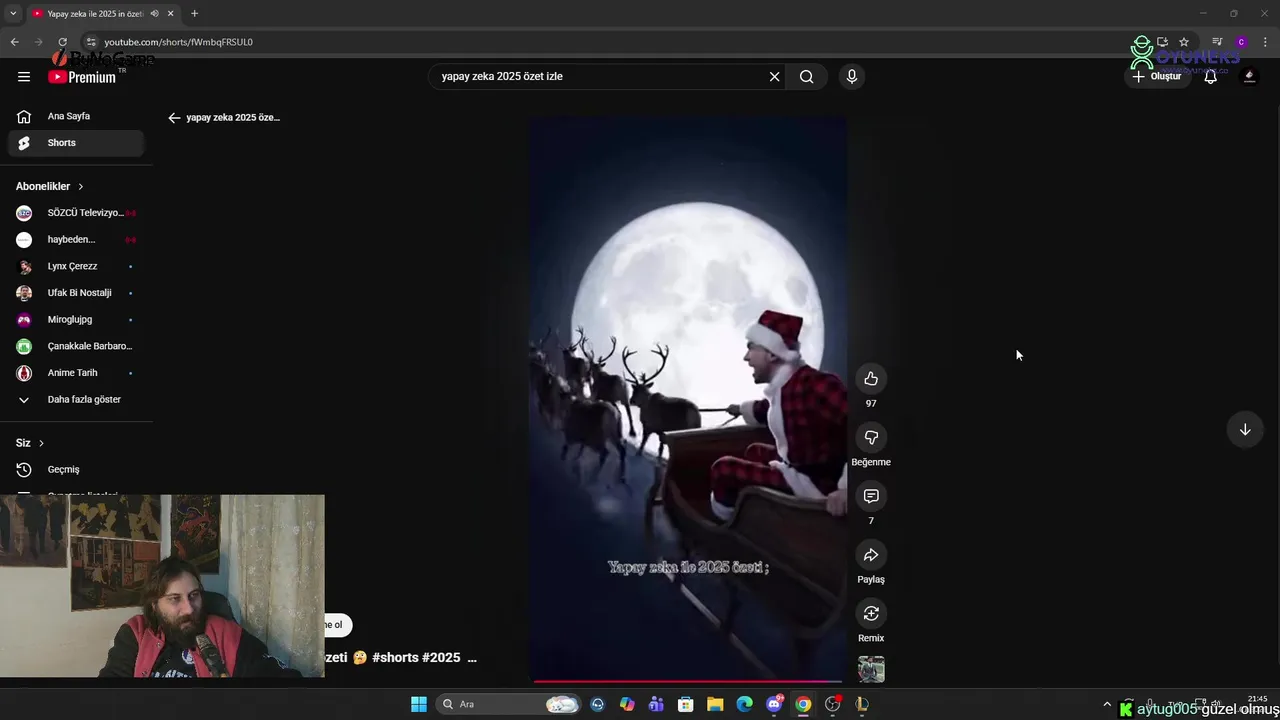The width and height of the screenshot is (1280, 720).
Task: Open Lynx Çerezz subscription channel
Action: (x=76, y=266)
